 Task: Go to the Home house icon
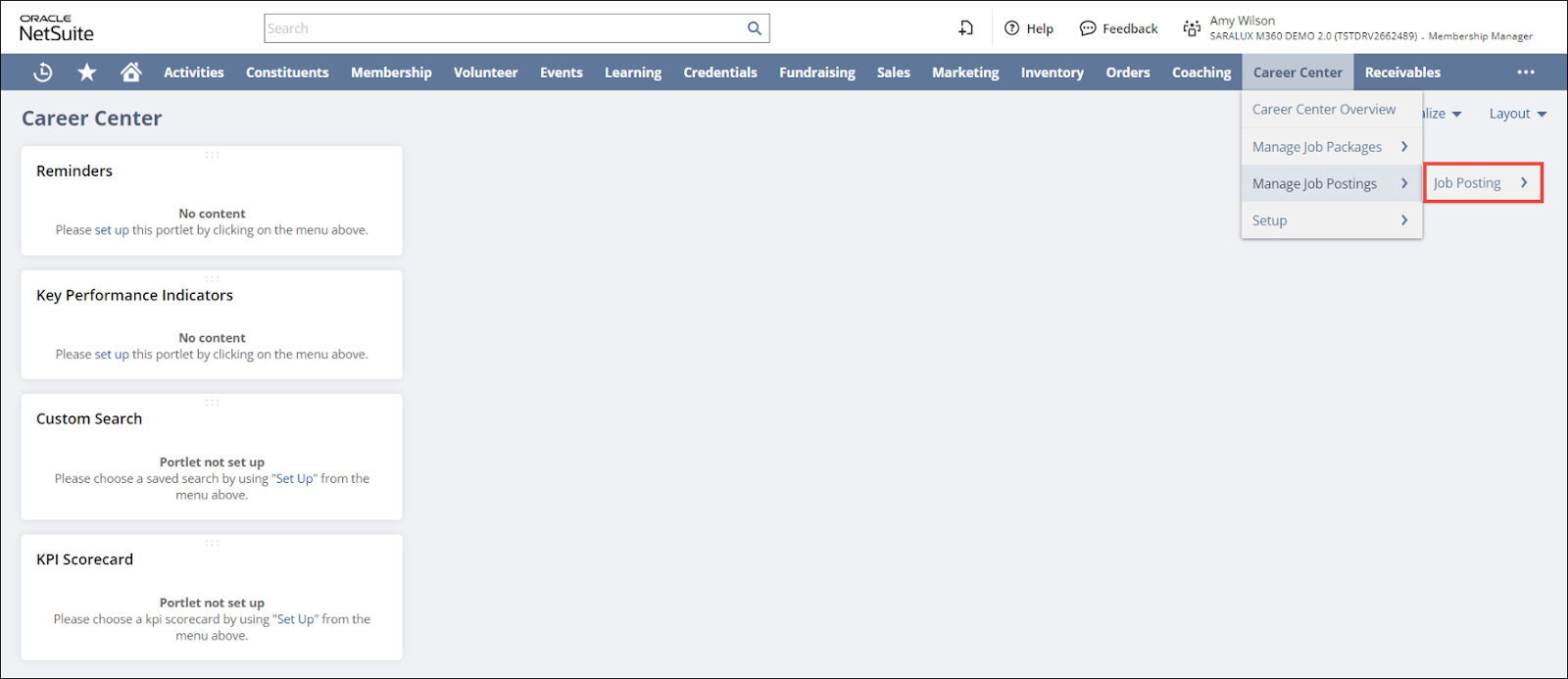point(130,73)
